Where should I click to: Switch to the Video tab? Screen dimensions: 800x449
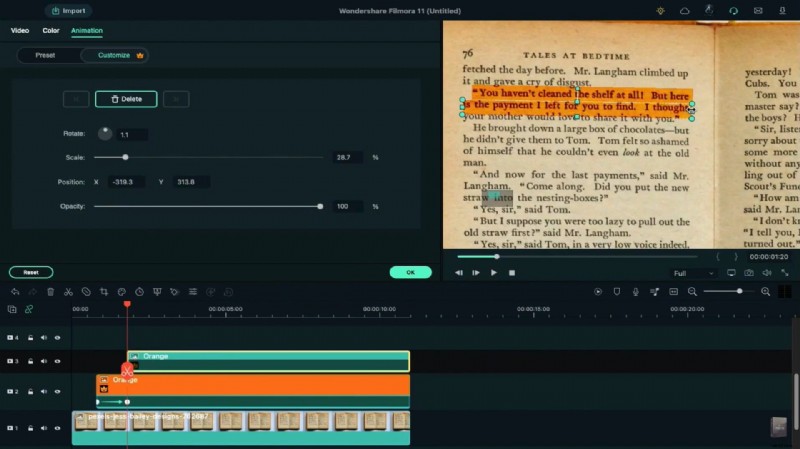click(x=20, y=31)
